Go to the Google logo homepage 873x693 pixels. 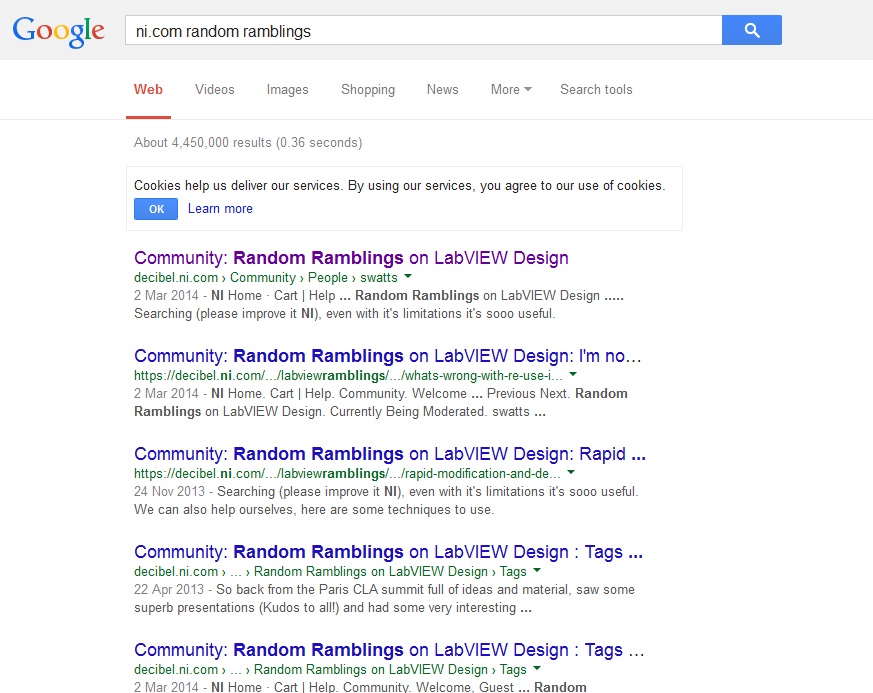click(58, 31)
